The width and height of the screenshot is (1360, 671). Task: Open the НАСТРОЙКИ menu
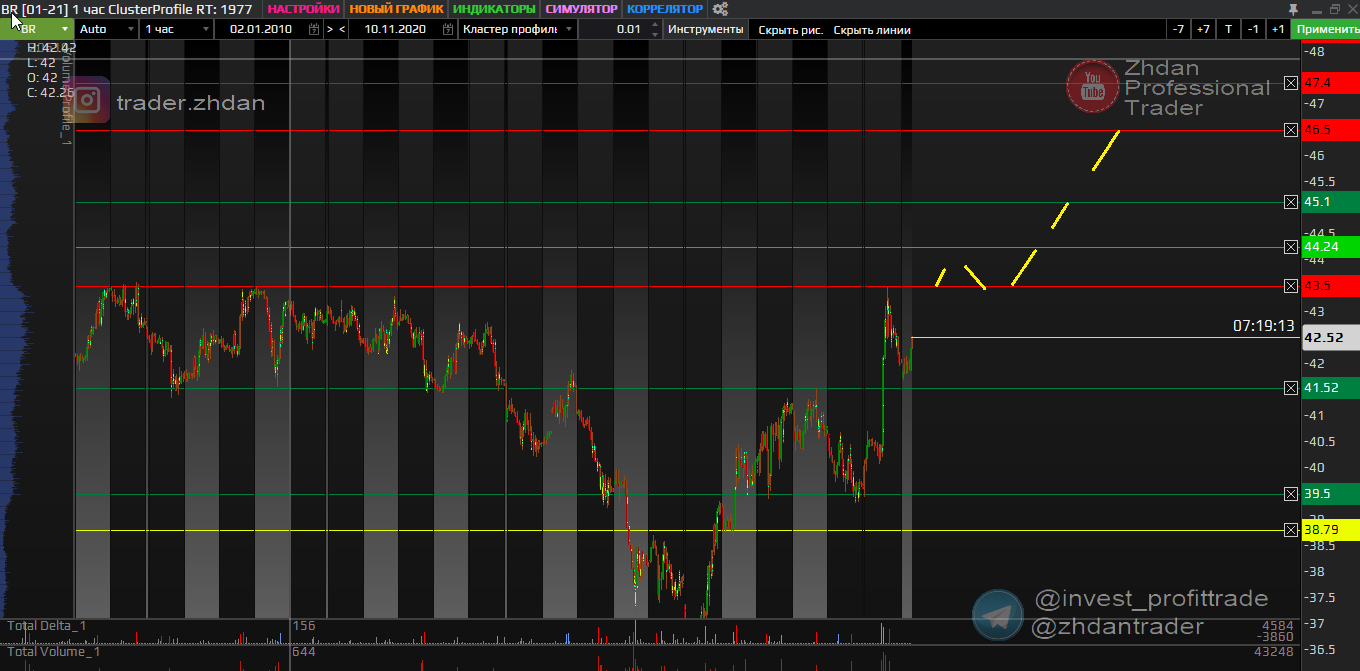tap(303, 9)
